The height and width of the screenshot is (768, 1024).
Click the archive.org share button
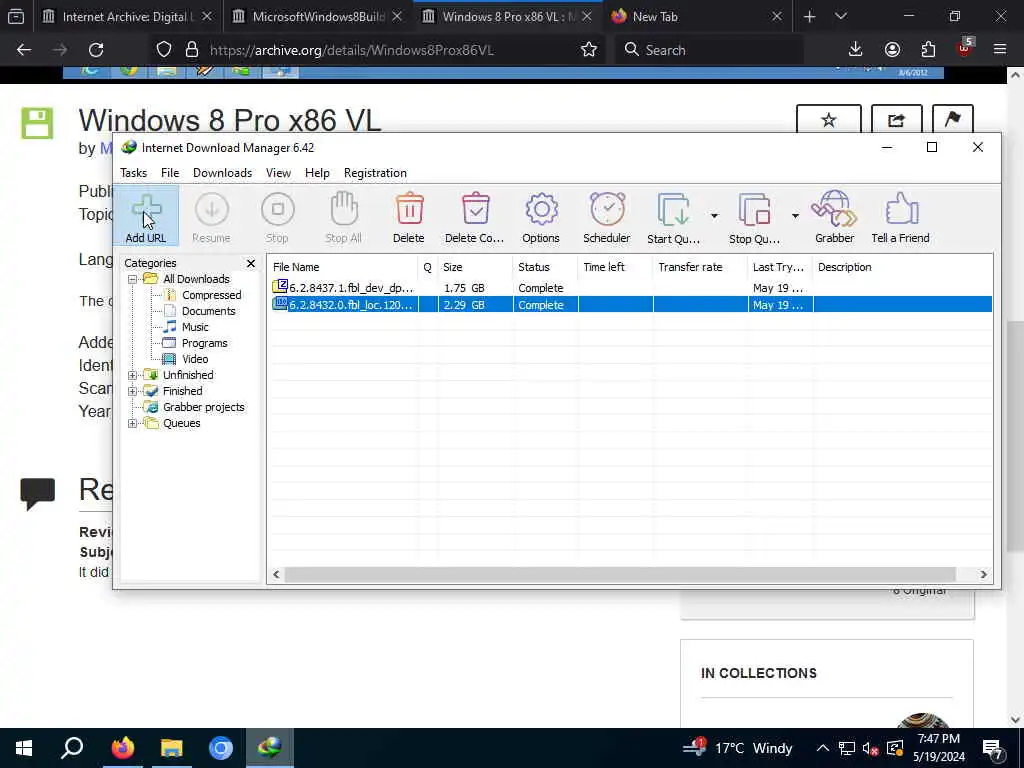897,120
